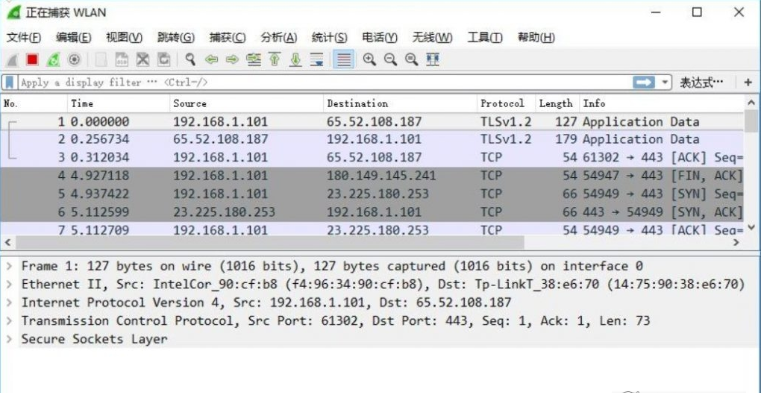Sort by the Protocol column header
This screenshot has height=393, width=764.
[506, 103]
